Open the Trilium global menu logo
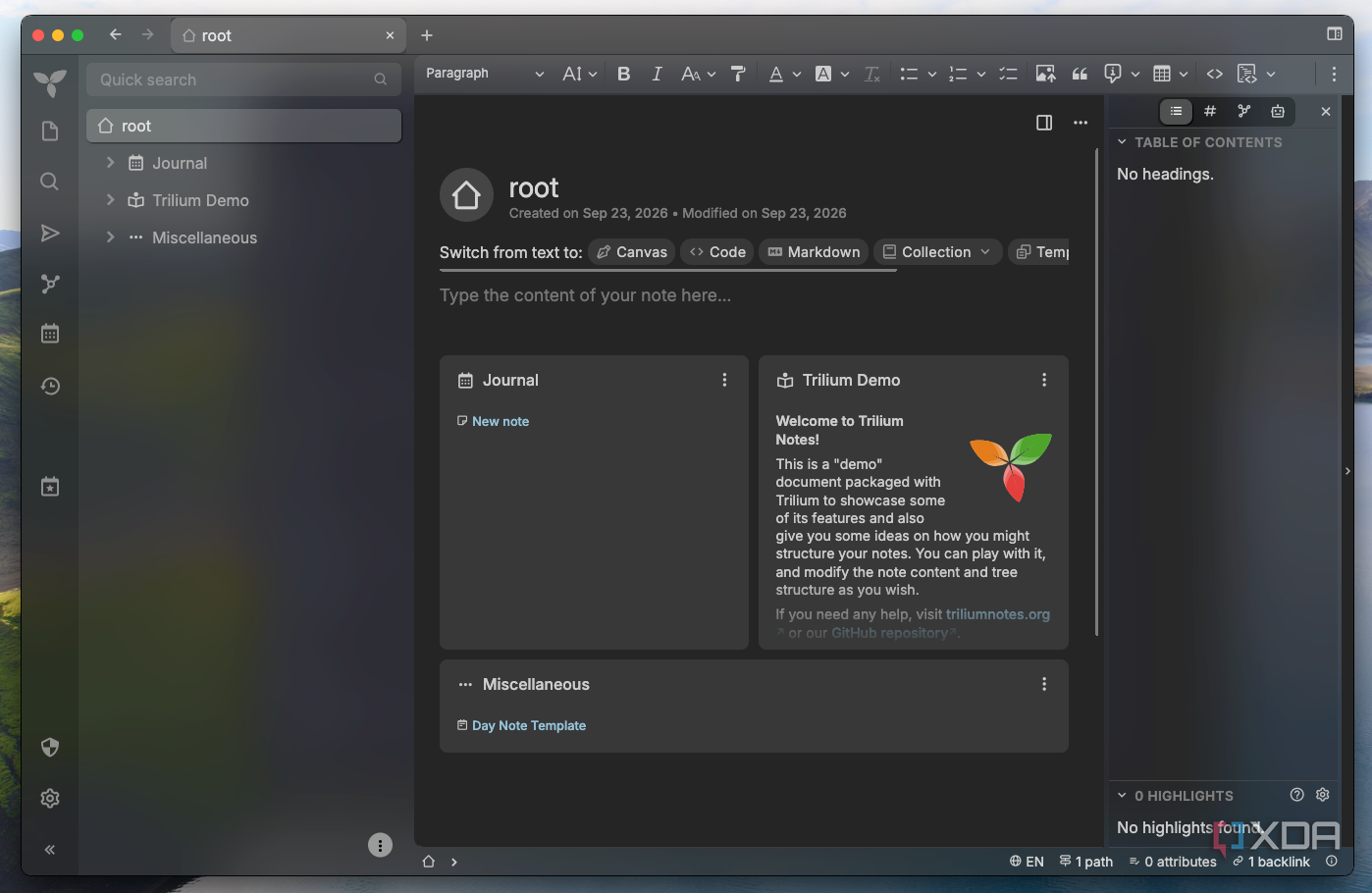The image size is (1372, 893). click(50, 82)
